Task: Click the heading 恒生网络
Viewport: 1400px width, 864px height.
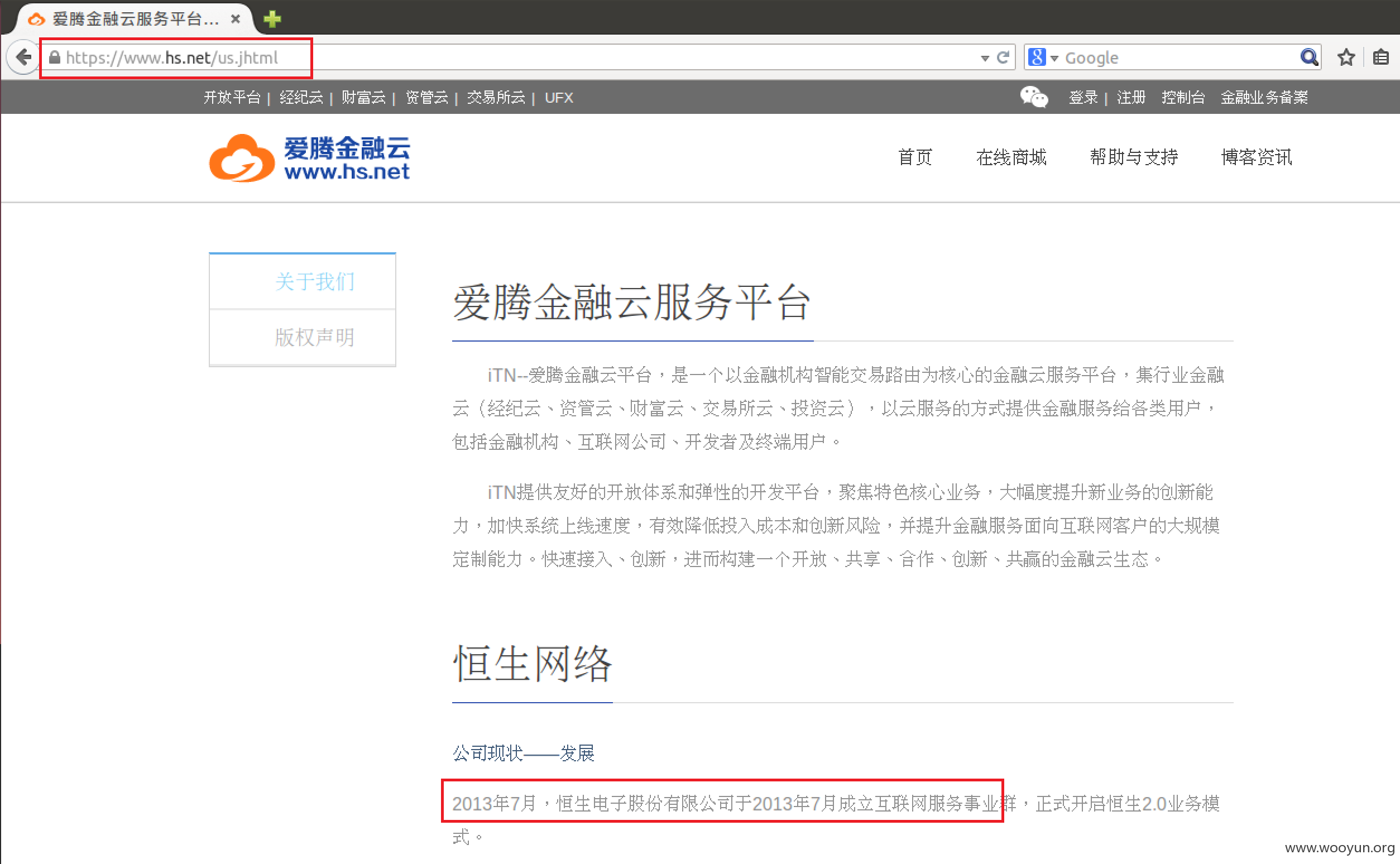Action: click(x=532, y=664)
